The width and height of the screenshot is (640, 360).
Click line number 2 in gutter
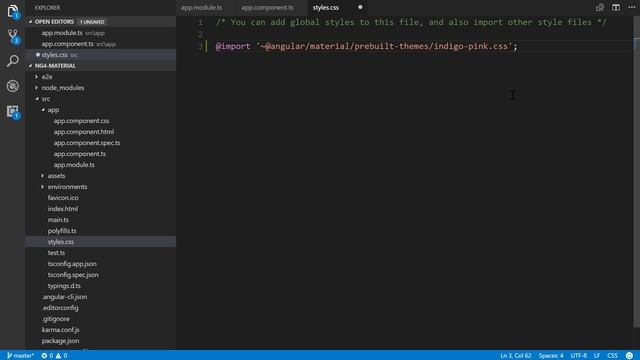[x=200, y=34]
